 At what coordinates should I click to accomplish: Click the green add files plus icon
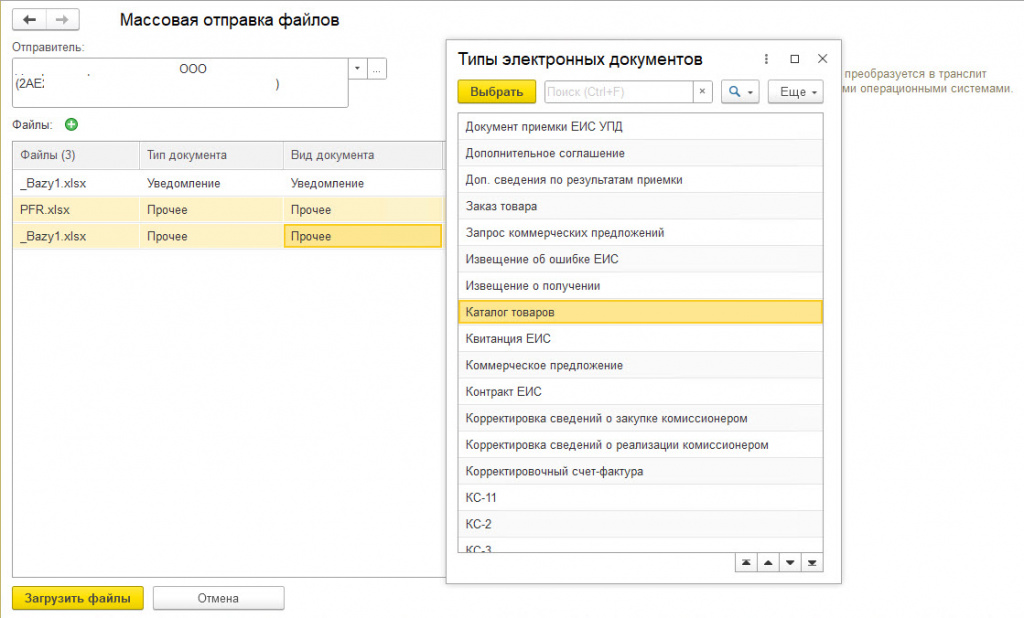[71, 125]
